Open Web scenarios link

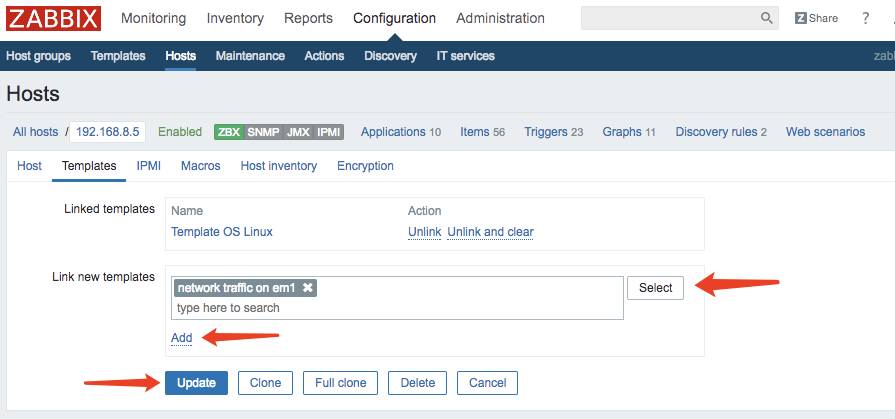click(x=825, y=132)
